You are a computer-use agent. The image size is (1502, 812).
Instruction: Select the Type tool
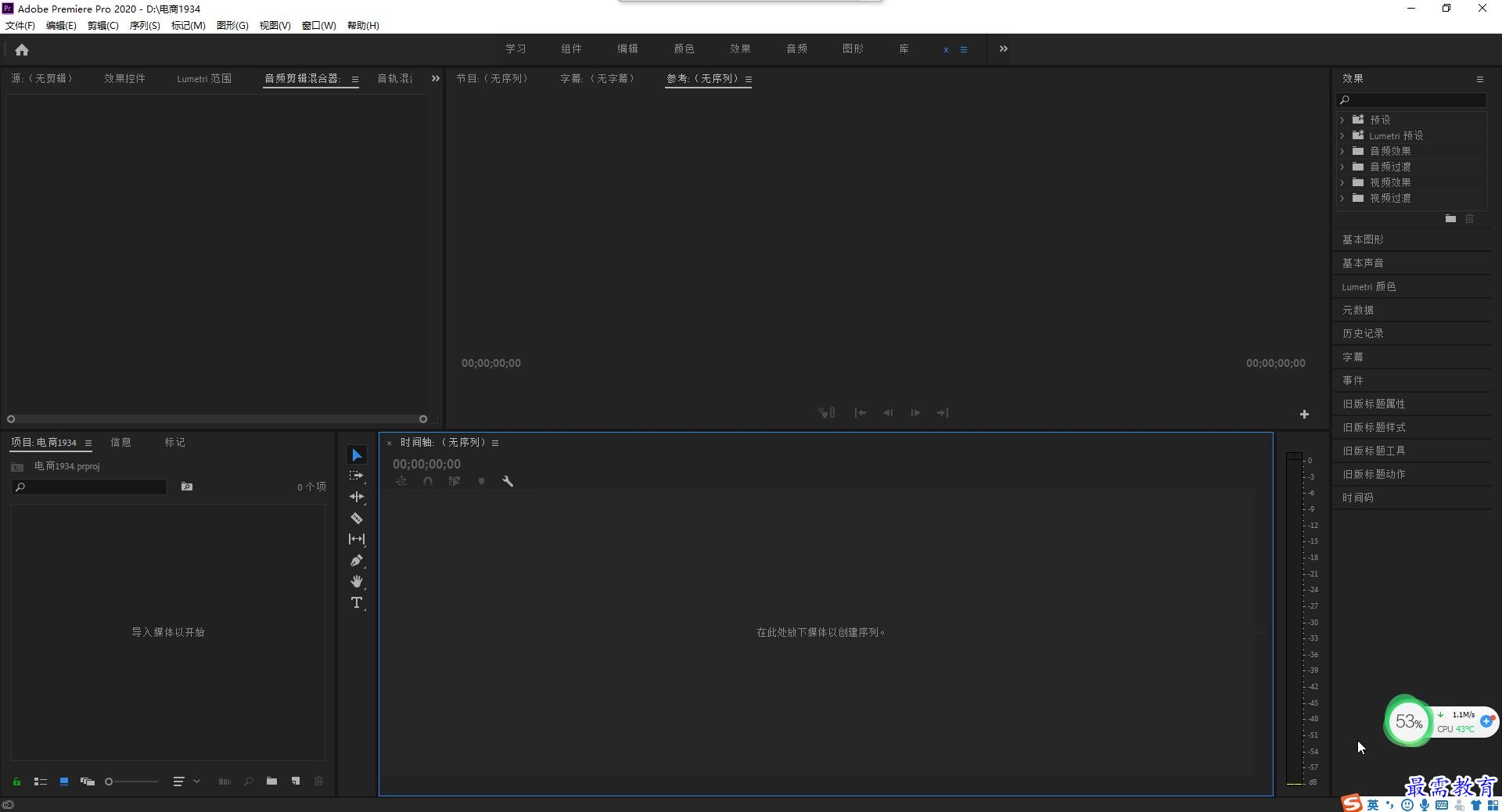tap(357, 602)
